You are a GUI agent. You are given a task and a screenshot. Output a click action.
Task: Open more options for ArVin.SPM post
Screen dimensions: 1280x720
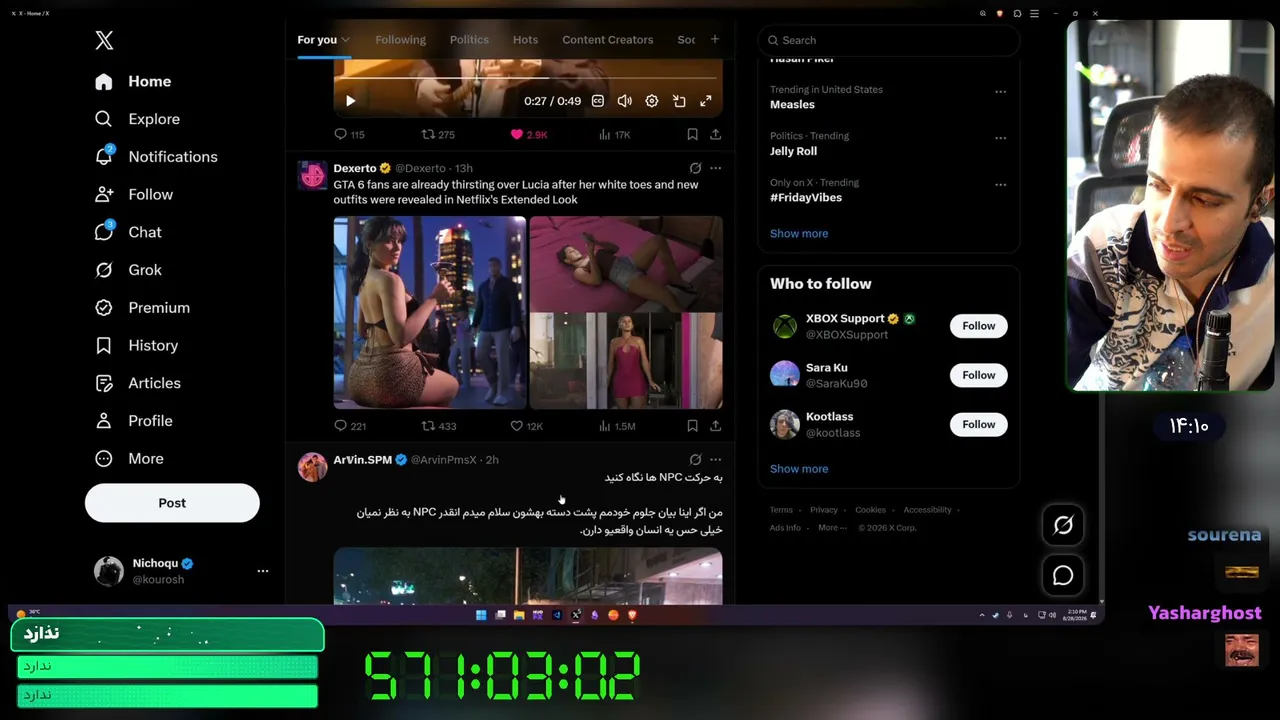715,460
